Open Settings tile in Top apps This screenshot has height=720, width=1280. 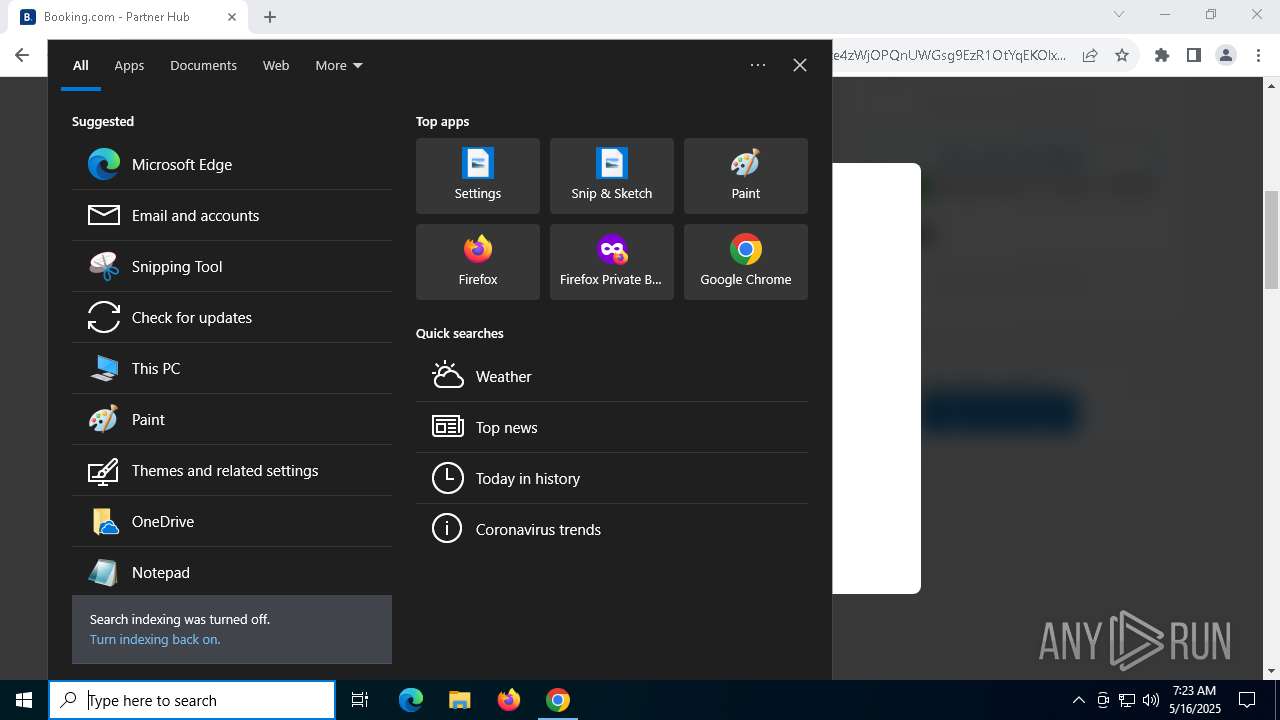478,176
